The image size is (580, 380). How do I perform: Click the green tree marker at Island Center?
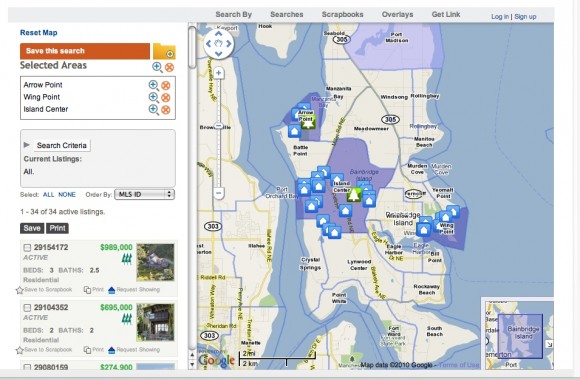(x=354, y=194)
